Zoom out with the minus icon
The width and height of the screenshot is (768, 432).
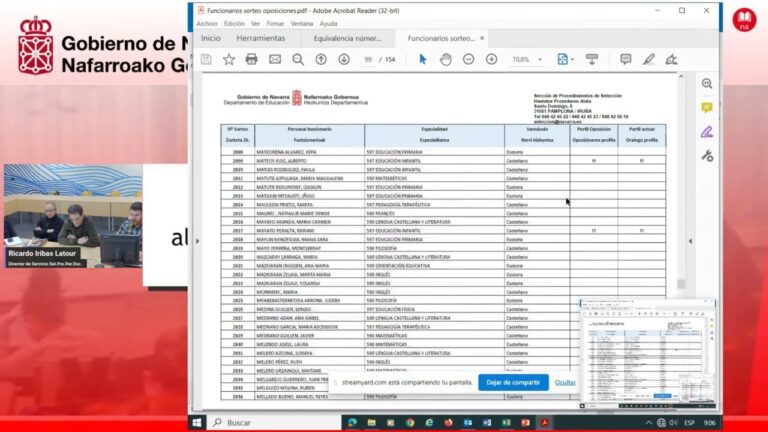[468, 59]
